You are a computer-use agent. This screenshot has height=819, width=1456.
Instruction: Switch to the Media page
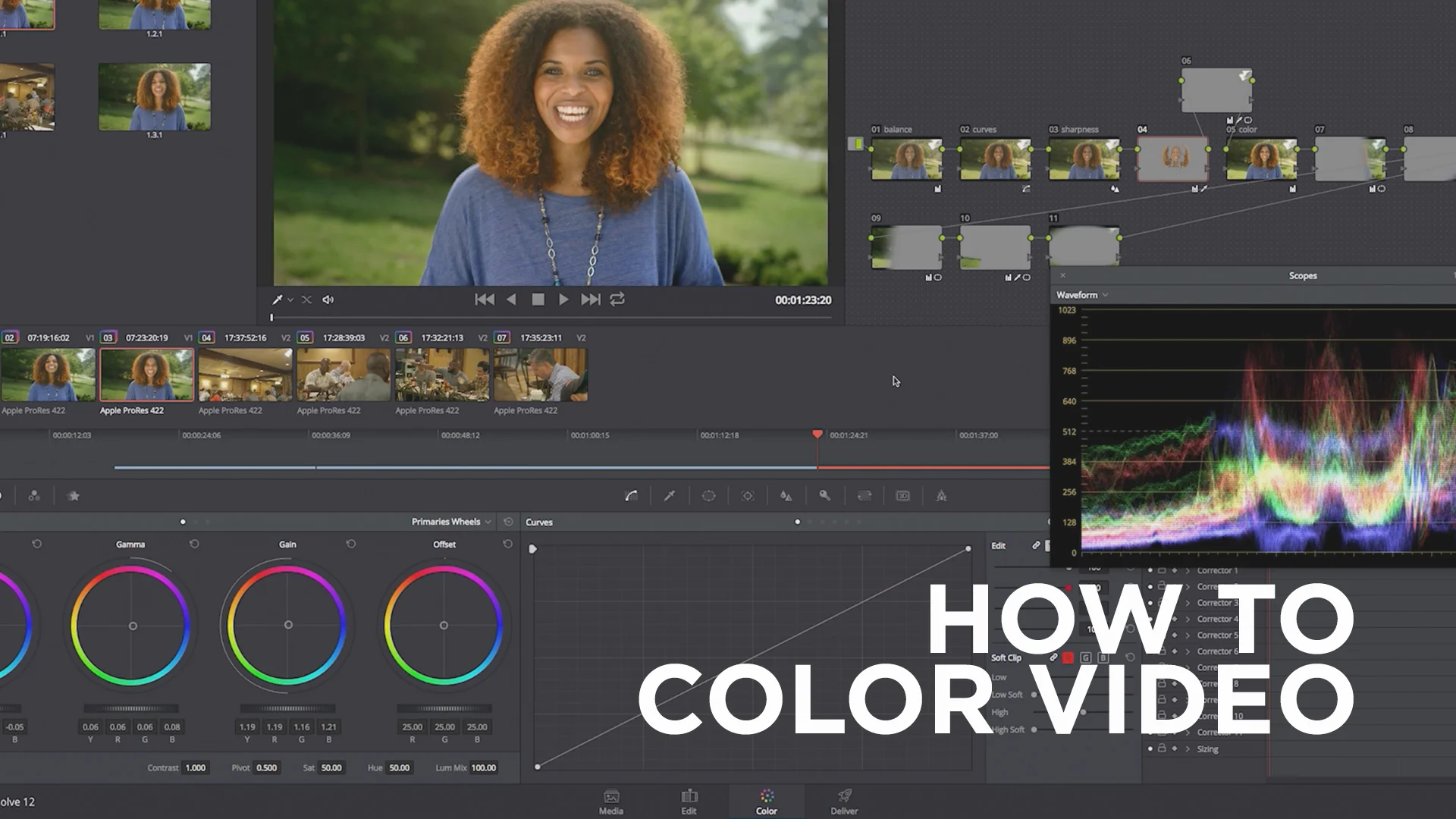611,802
